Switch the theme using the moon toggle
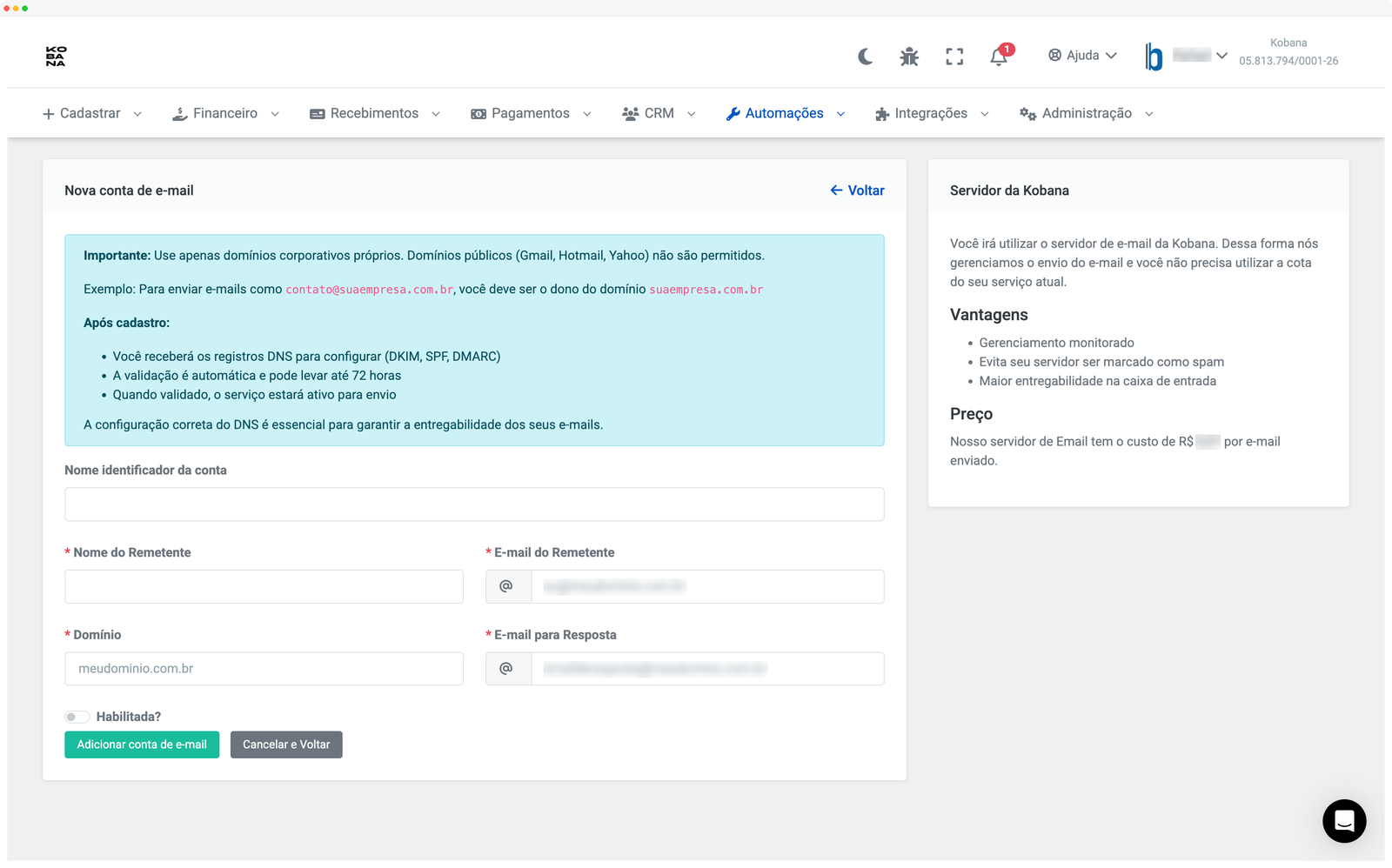The height and width of the screenshot is (868, 1392). (x=864, y=55)
